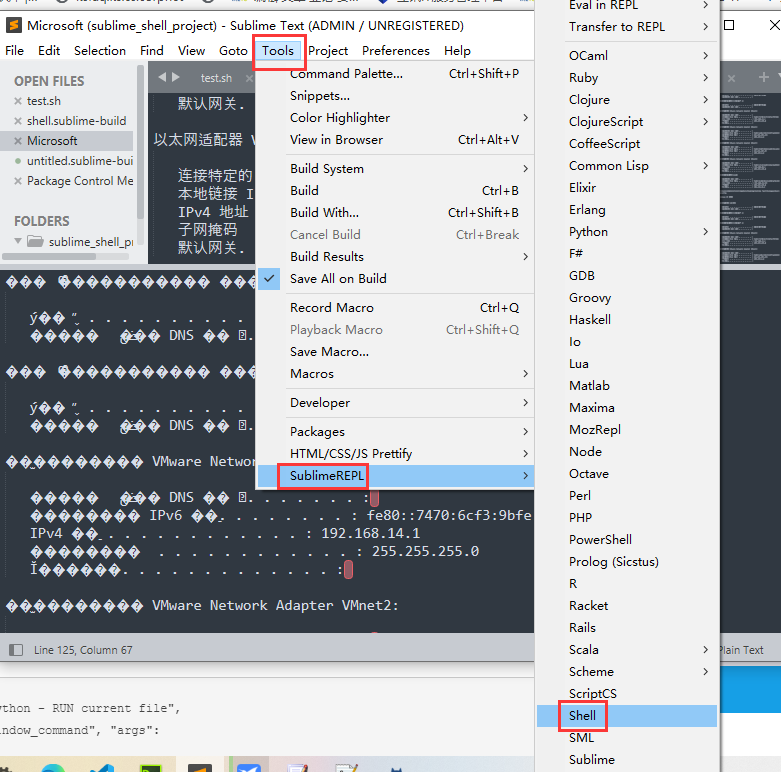Toggle sidebar icon in status bar
Viewport: 781px width, 772px height.
click(16, 650)
